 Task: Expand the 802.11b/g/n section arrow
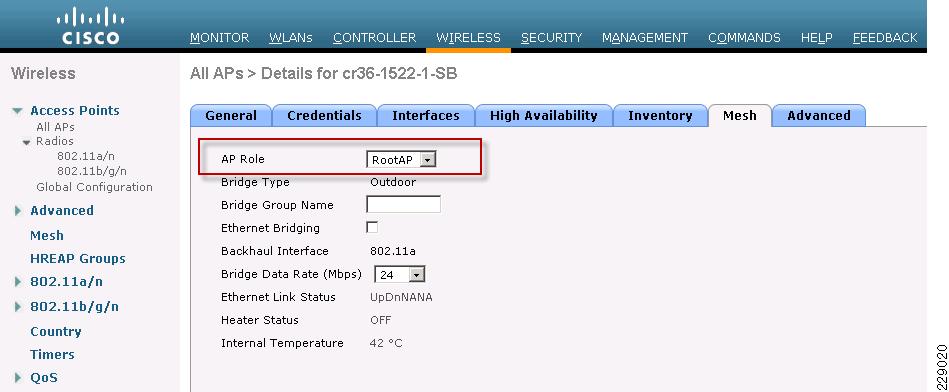[18, 307]
